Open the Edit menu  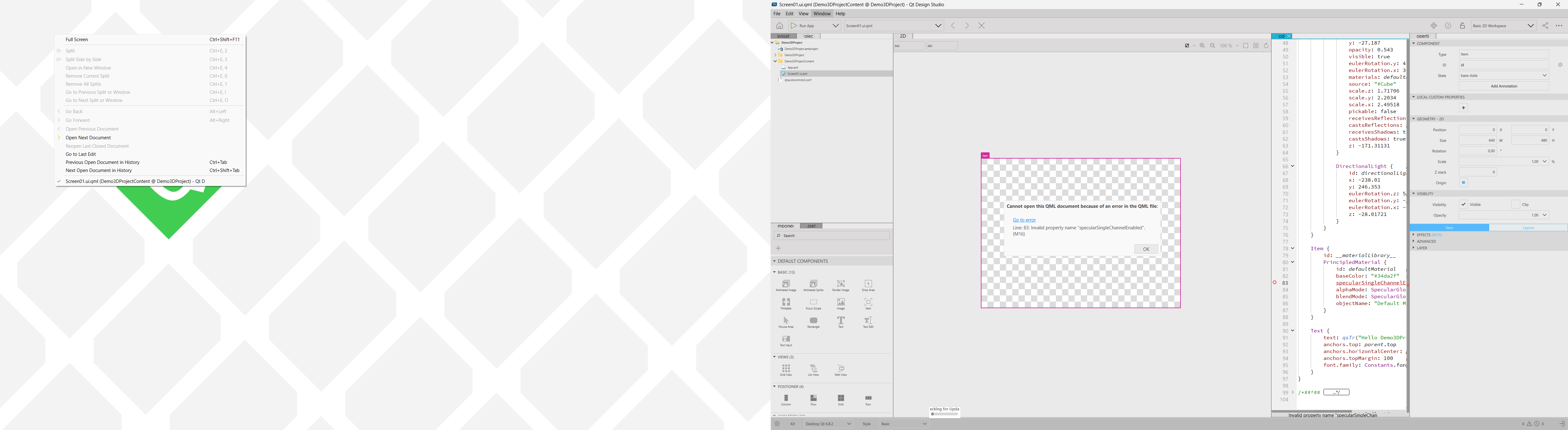[x=790, y=13]
